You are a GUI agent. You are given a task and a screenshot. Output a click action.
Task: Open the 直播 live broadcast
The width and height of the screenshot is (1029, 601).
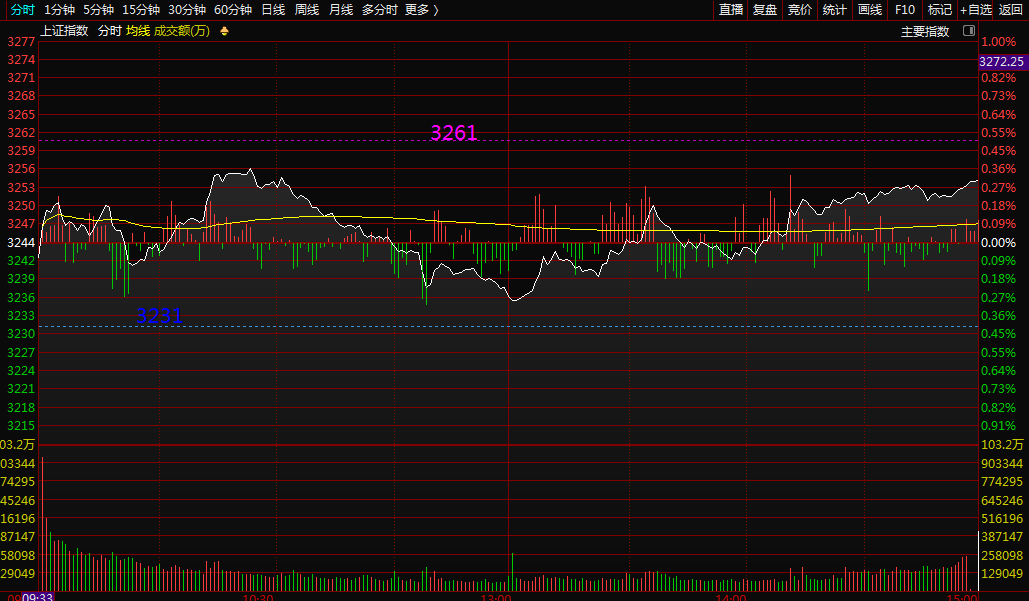click(731, 9)
